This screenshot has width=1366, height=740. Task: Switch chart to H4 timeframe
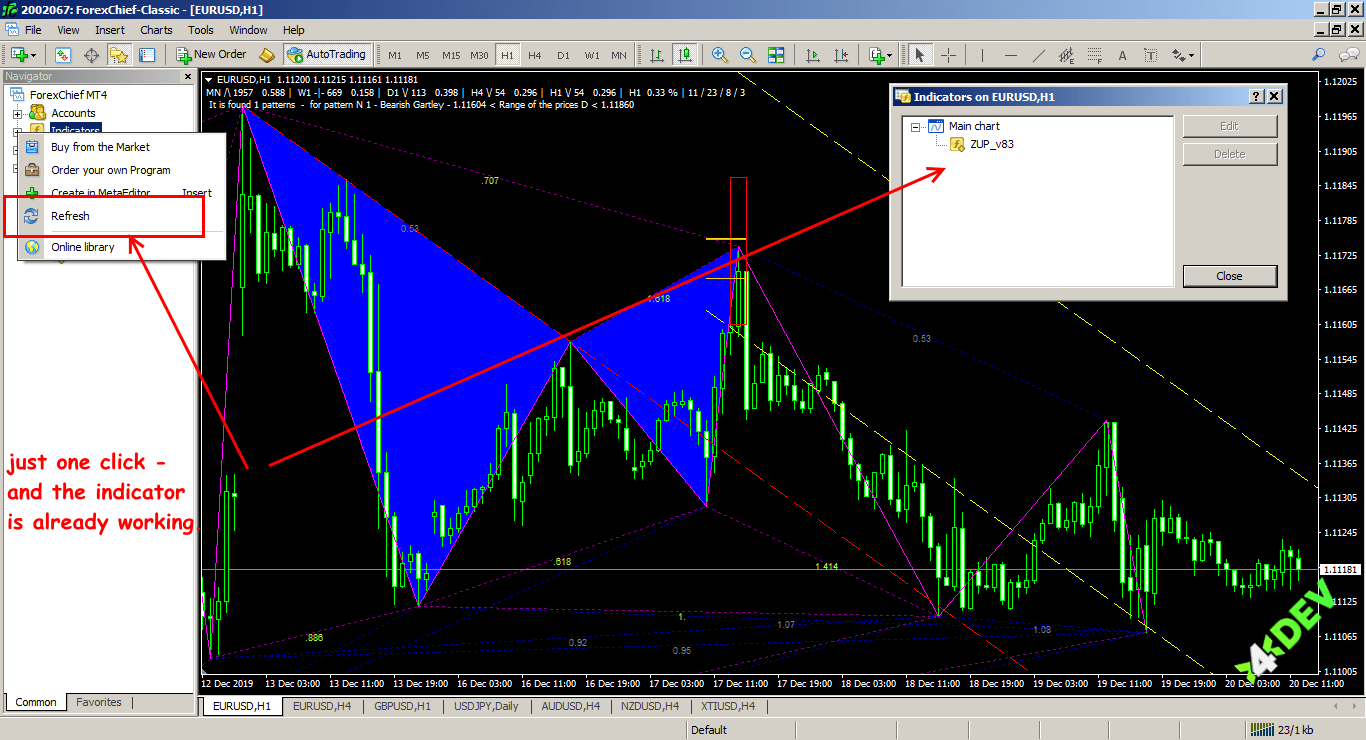[x=535, y=55]
